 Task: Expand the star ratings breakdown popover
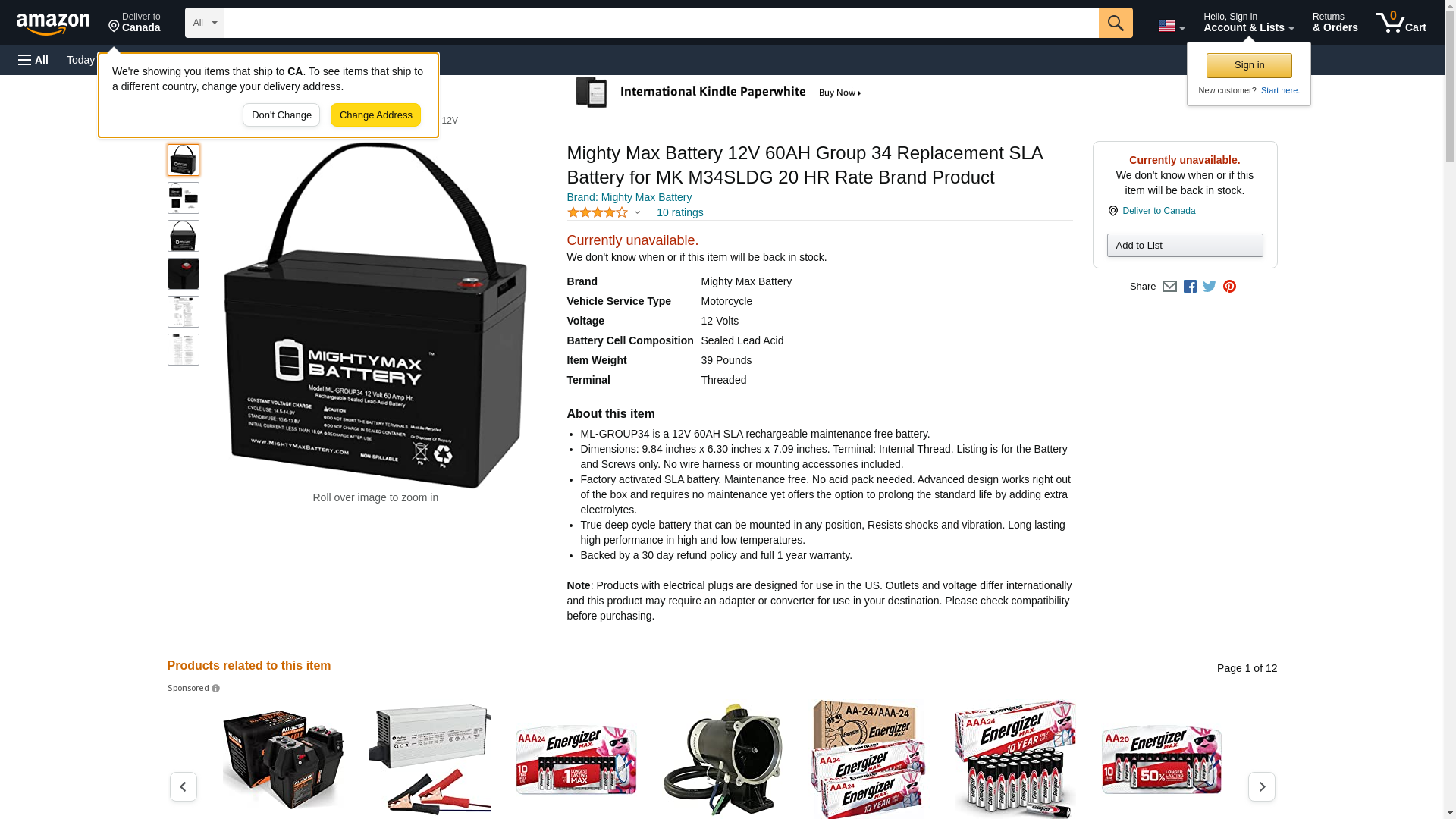coord(604,212)
